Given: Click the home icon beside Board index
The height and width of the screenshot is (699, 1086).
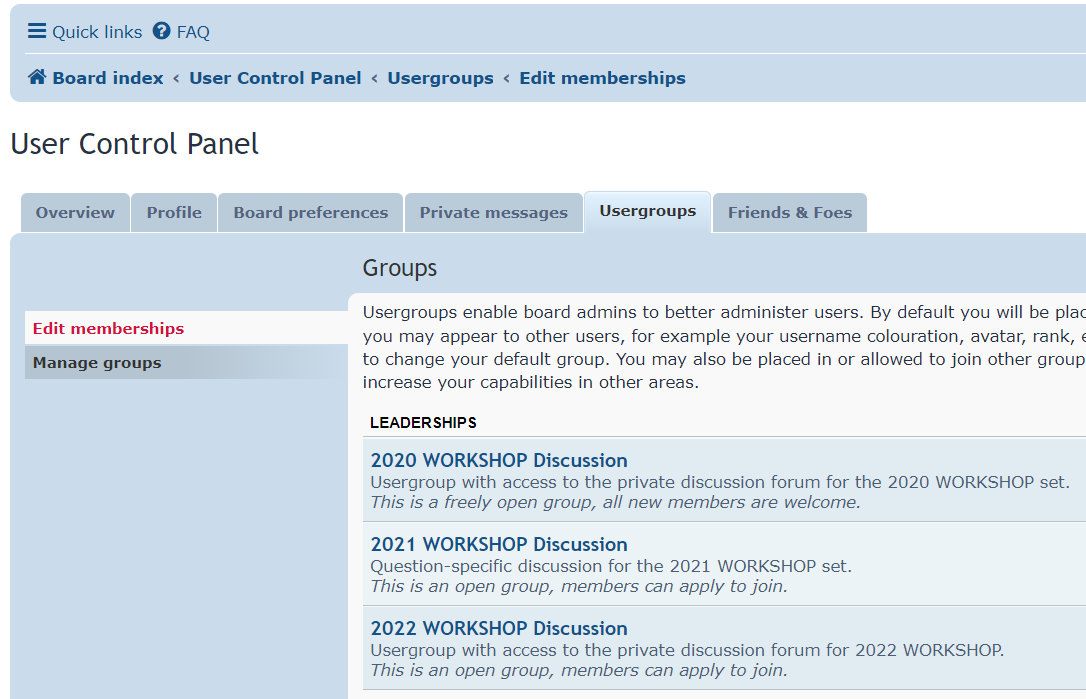Looking at the screenshot, I should [x=37, y=77].
